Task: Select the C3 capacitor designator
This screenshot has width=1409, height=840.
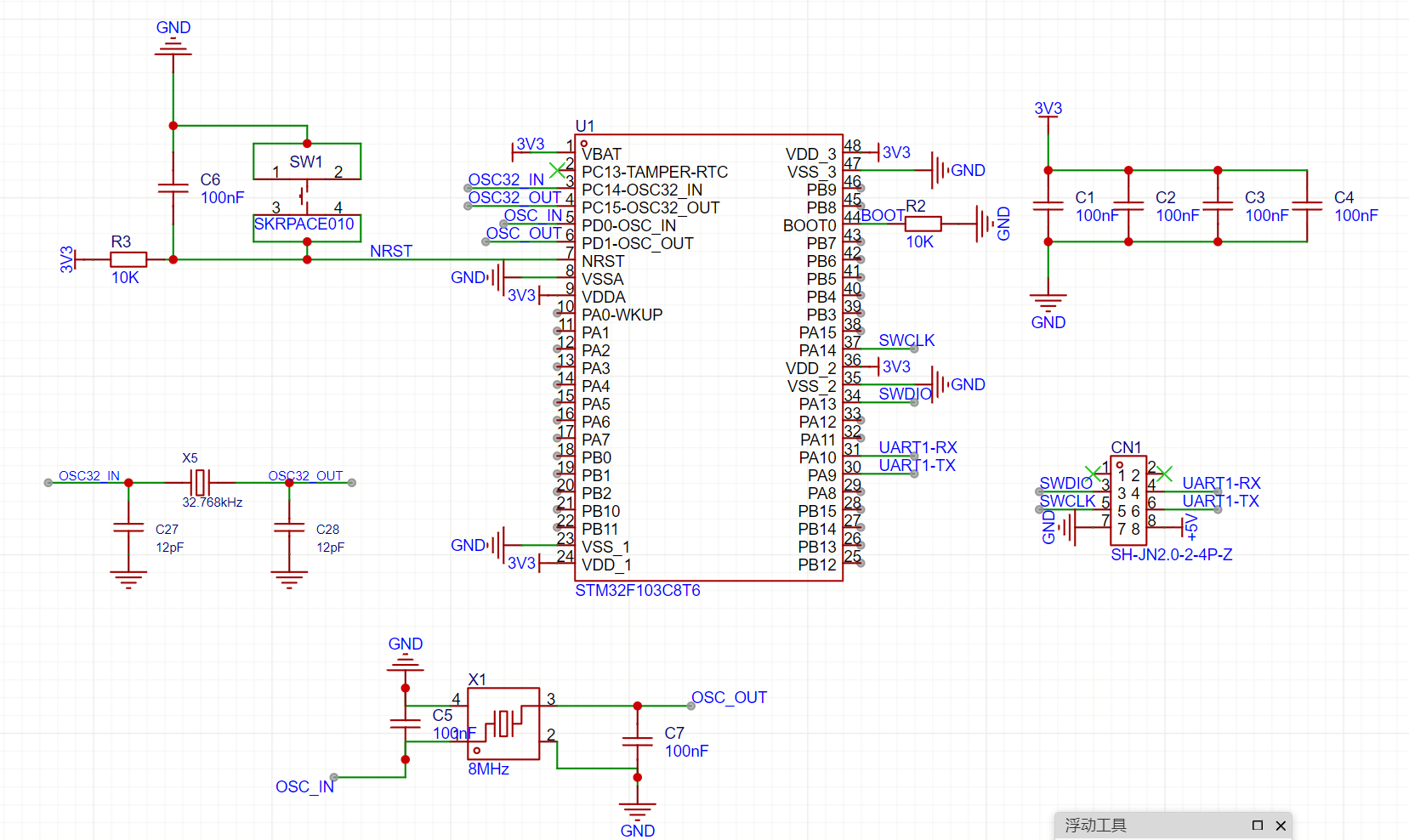Action: tap(1255, 197)
